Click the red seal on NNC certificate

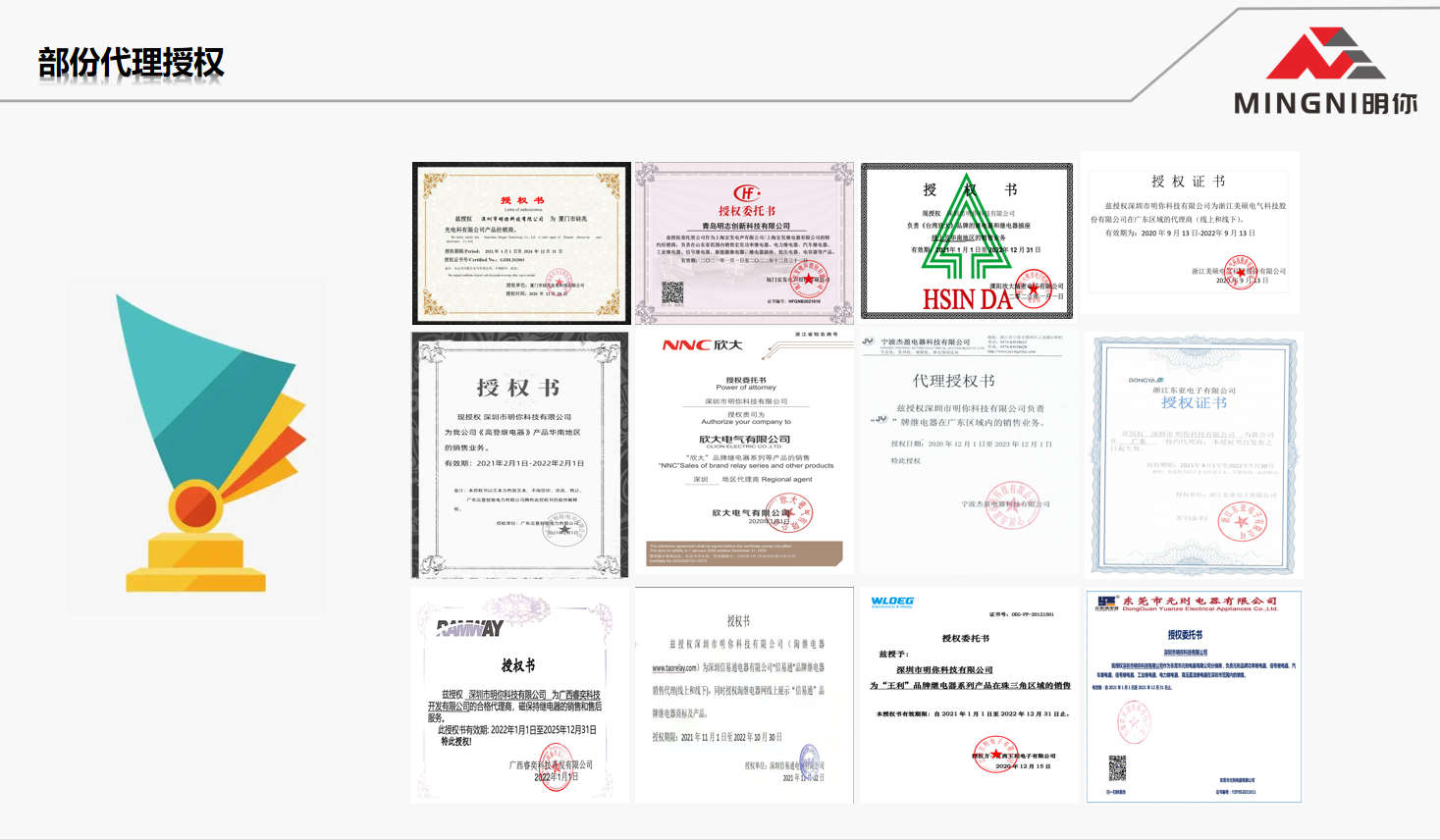coord(791,513)
